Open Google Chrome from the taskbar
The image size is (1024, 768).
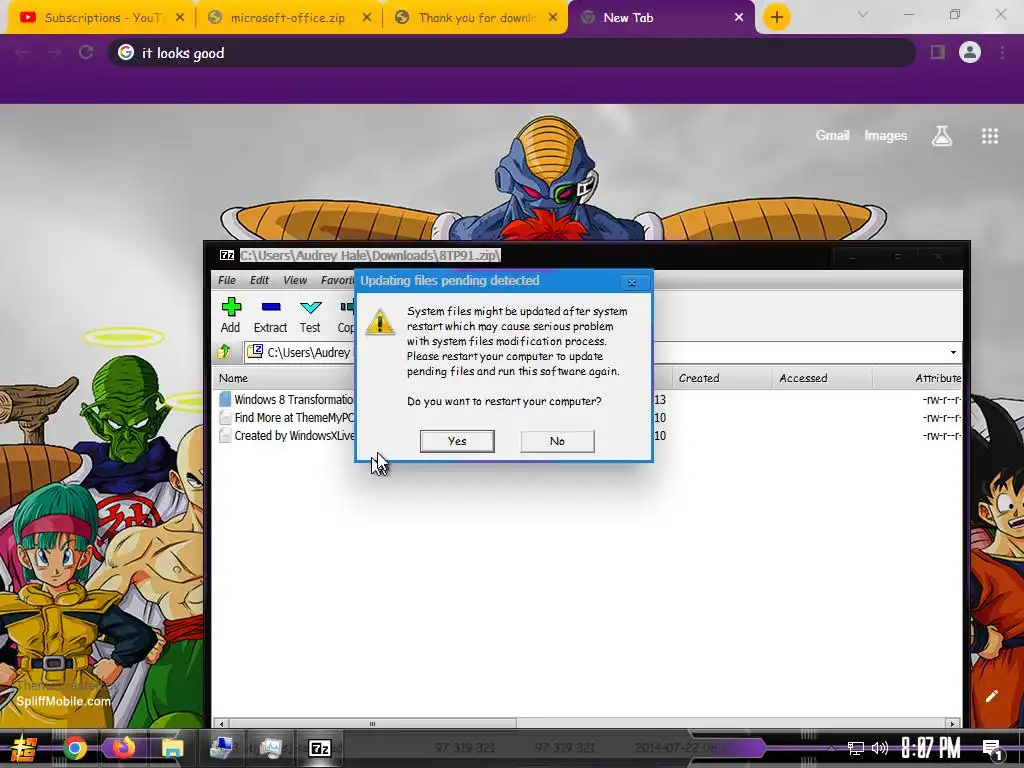coord(75,748)
